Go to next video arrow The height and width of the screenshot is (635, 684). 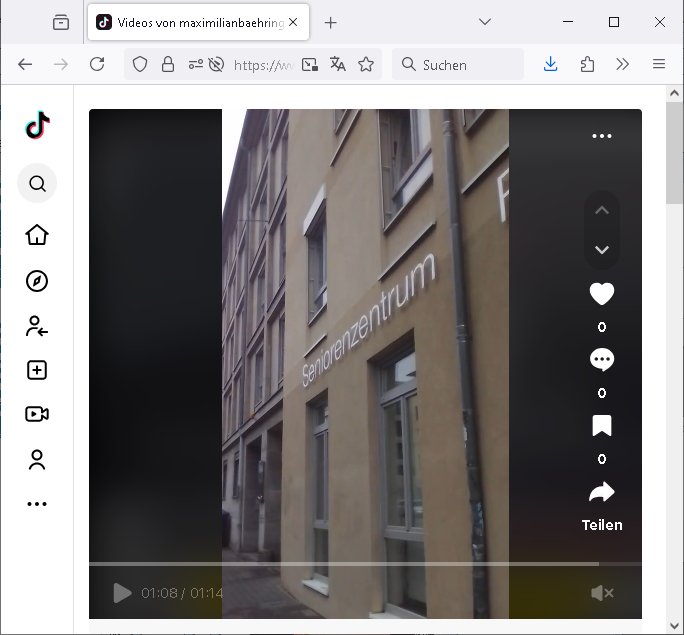[602, 250]
